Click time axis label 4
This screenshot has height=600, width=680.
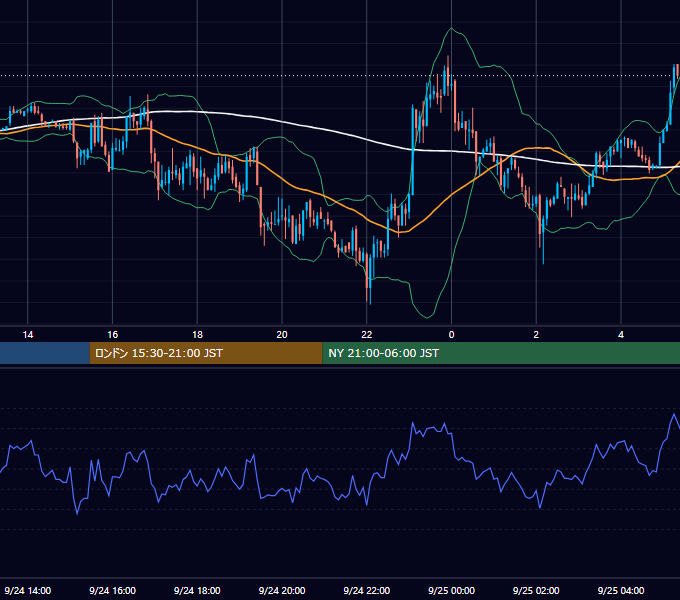(x=621, y=335)
